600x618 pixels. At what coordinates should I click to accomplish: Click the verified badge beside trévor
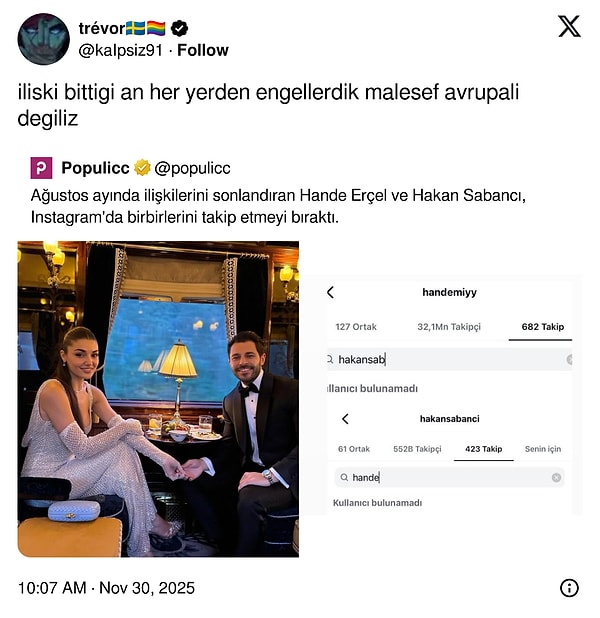[x=179, y=28]
